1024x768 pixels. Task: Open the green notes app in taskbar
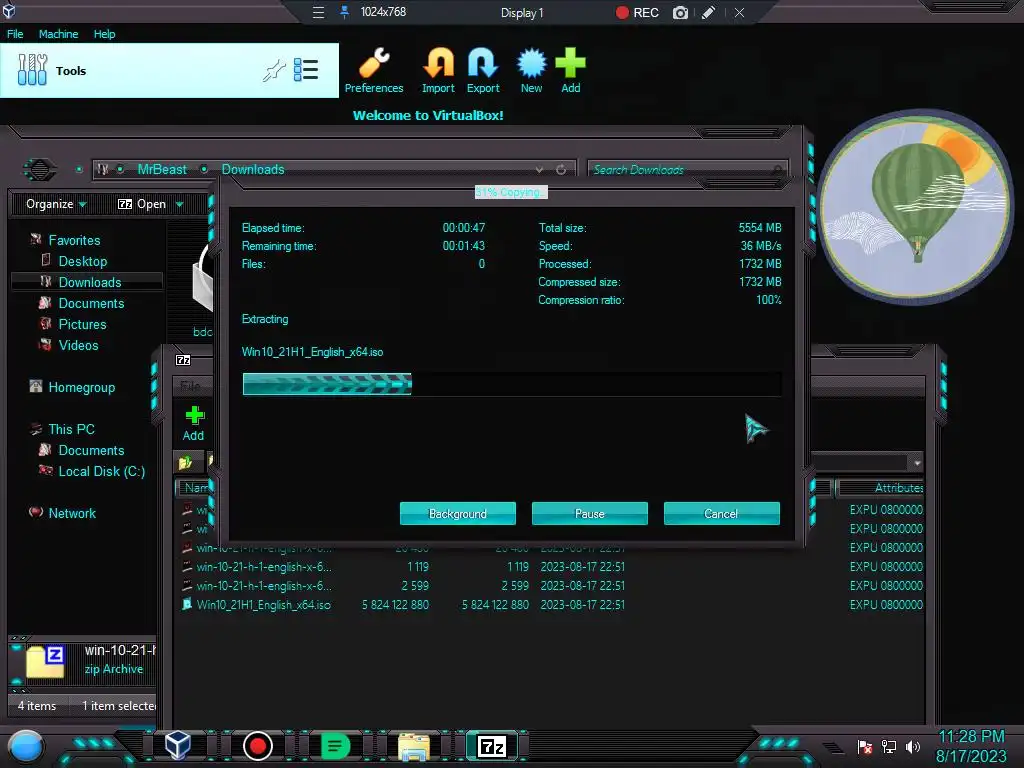click(x=335, y=746)
